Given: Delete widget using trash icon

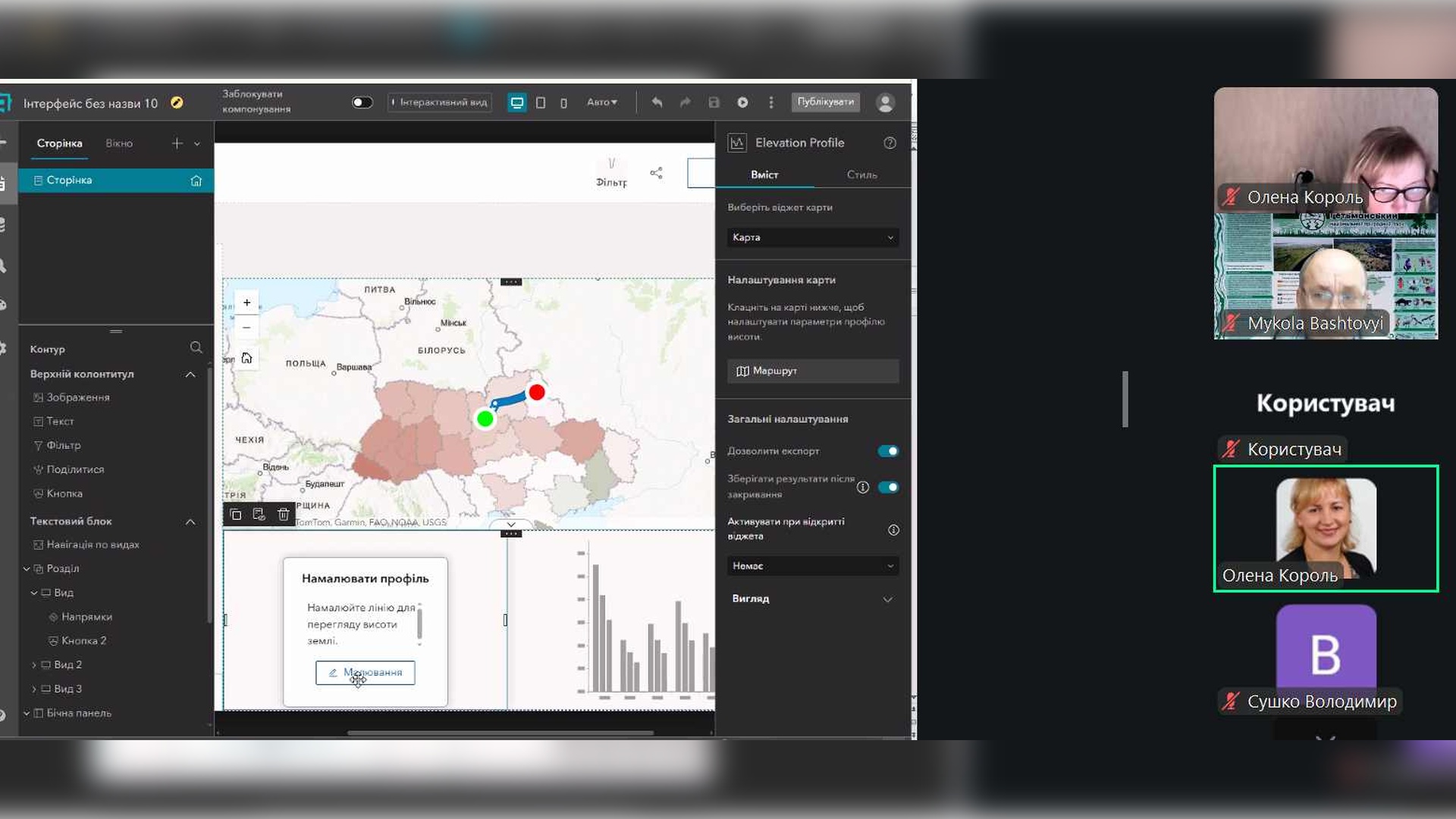Looking at the screenshot, I should [x=284, y=514].
